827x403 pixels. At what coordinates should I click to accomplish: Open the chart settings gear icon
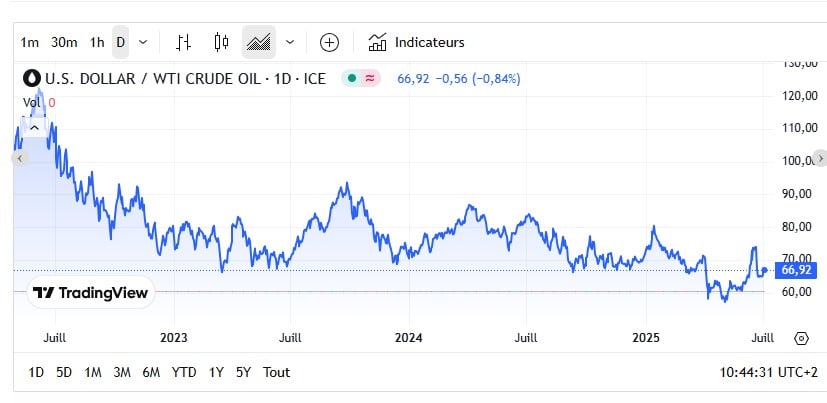pos(801,338)
